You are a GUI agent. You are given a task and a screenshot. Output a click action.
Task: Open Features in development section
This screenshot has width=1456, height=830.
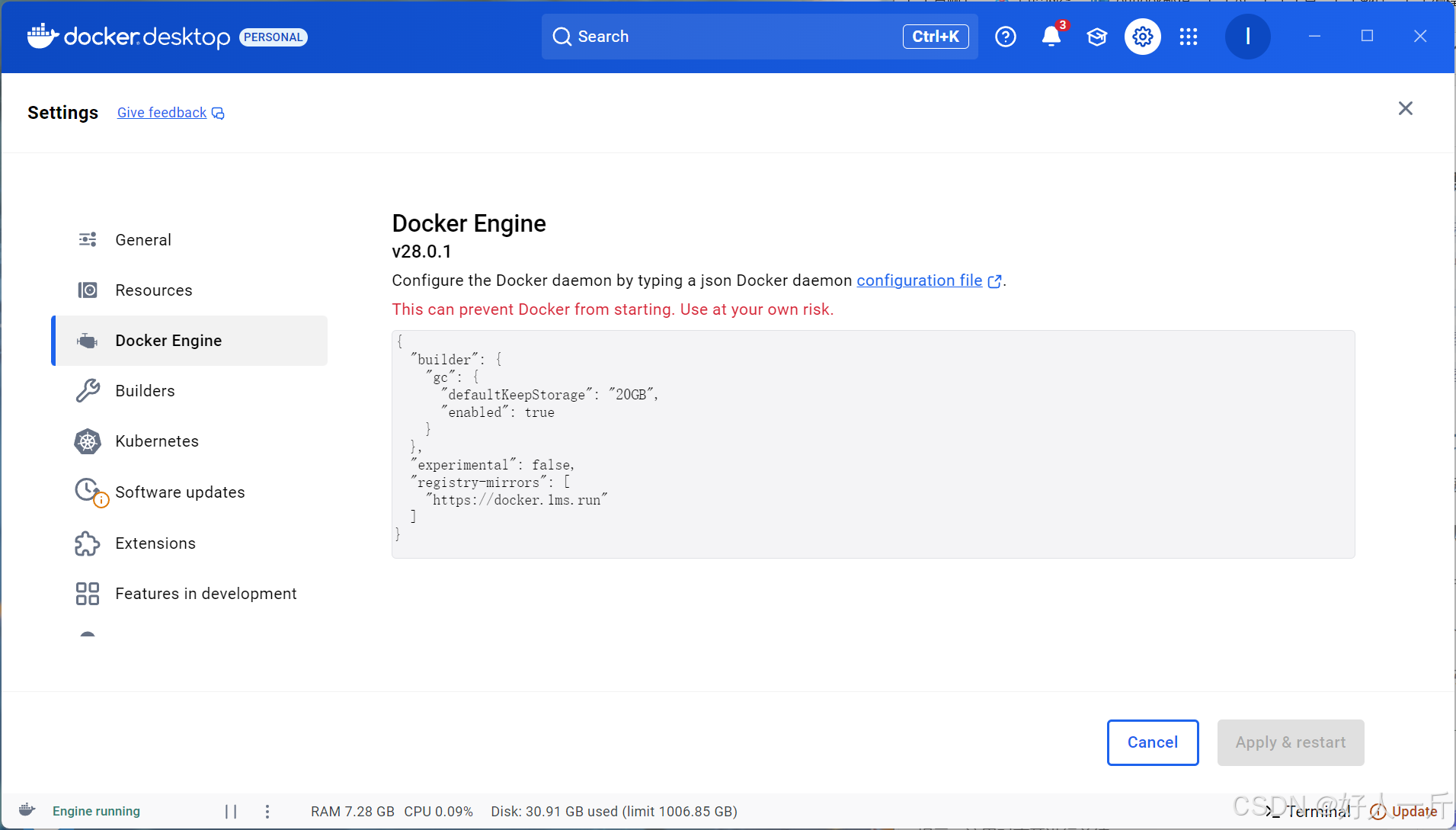click(190, 594)
